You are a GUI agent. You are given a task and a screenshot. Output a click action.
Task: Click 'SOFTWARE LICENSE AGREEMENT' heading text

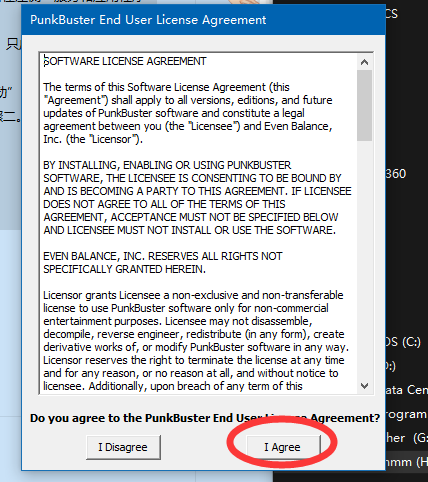tap(125, 61)
